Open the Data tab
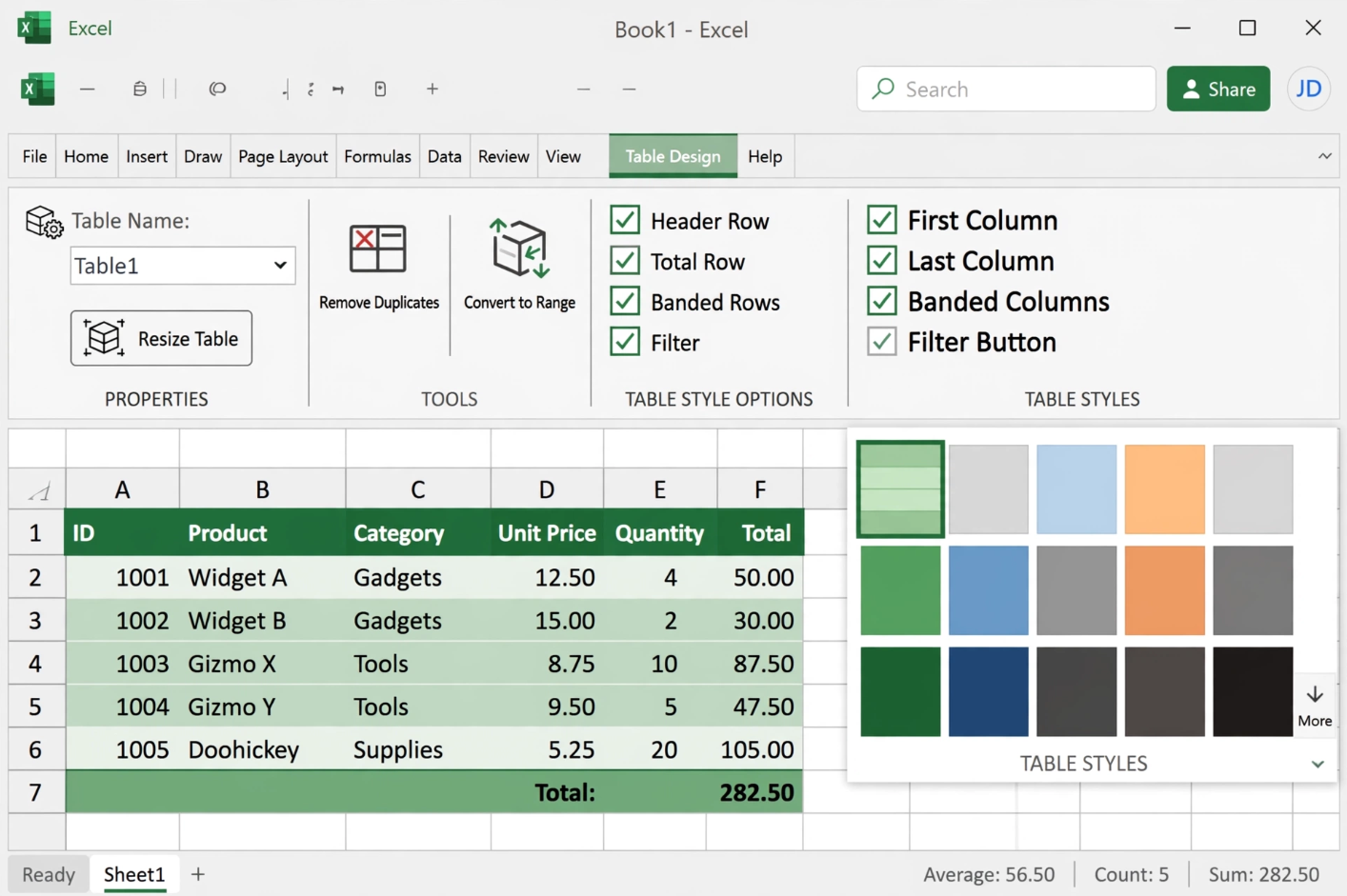This screenshot has width=1347, height=896. (444, 156)
